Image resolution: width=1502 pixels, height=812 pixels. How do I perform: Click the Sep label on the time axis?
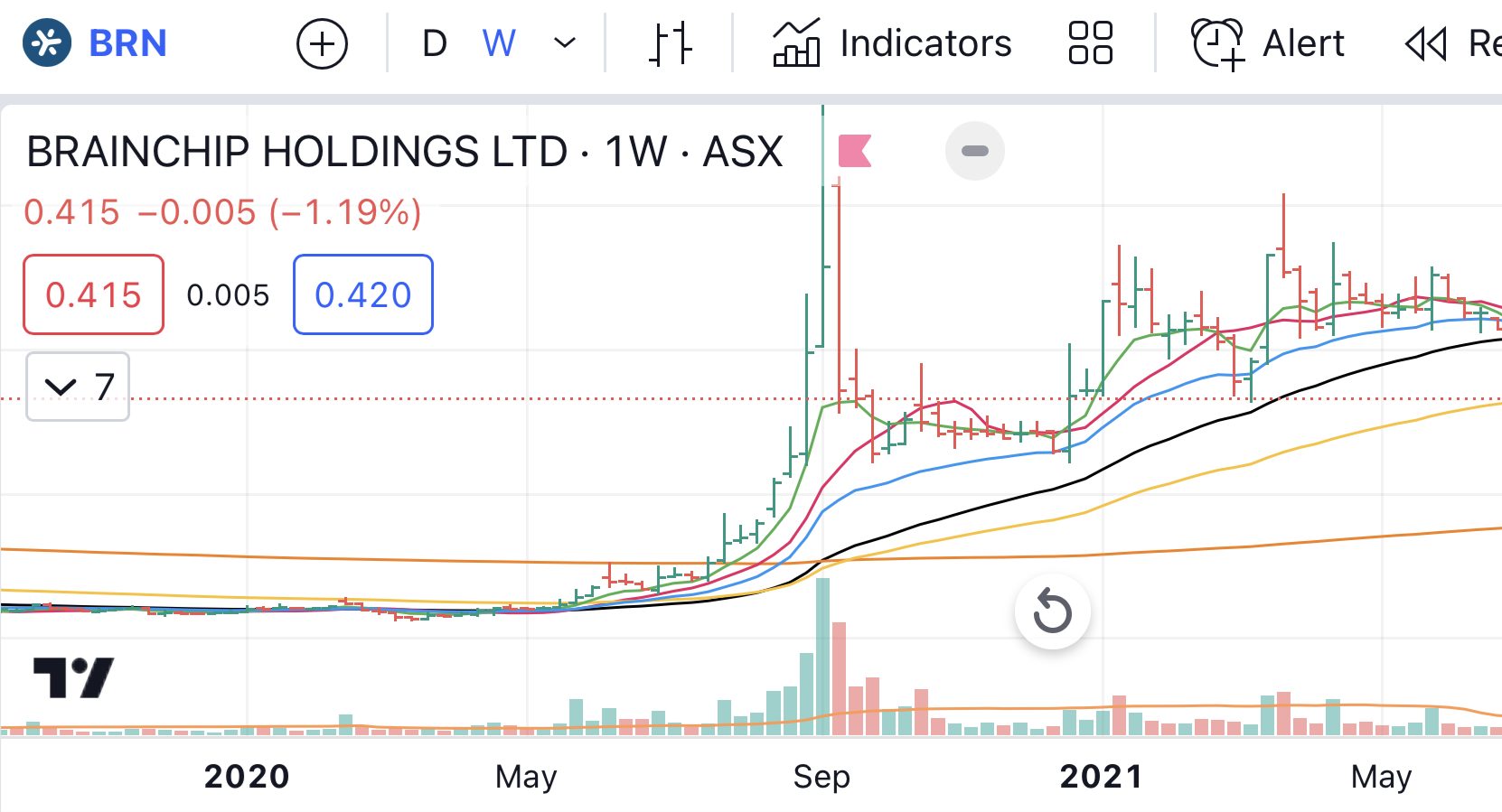pyautogui.click(x=821, y=777)
